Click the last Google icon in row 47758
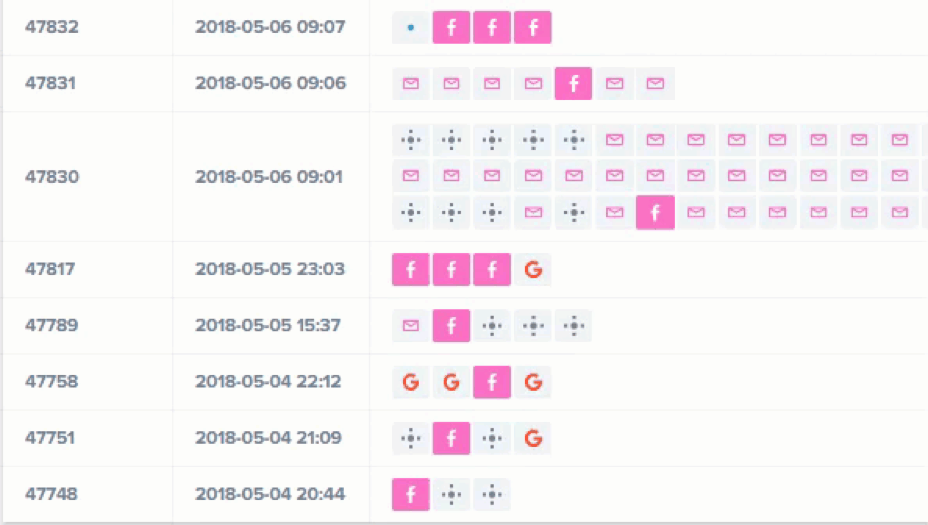This screenshot has width=928, height=525. [x=533, y=382]
